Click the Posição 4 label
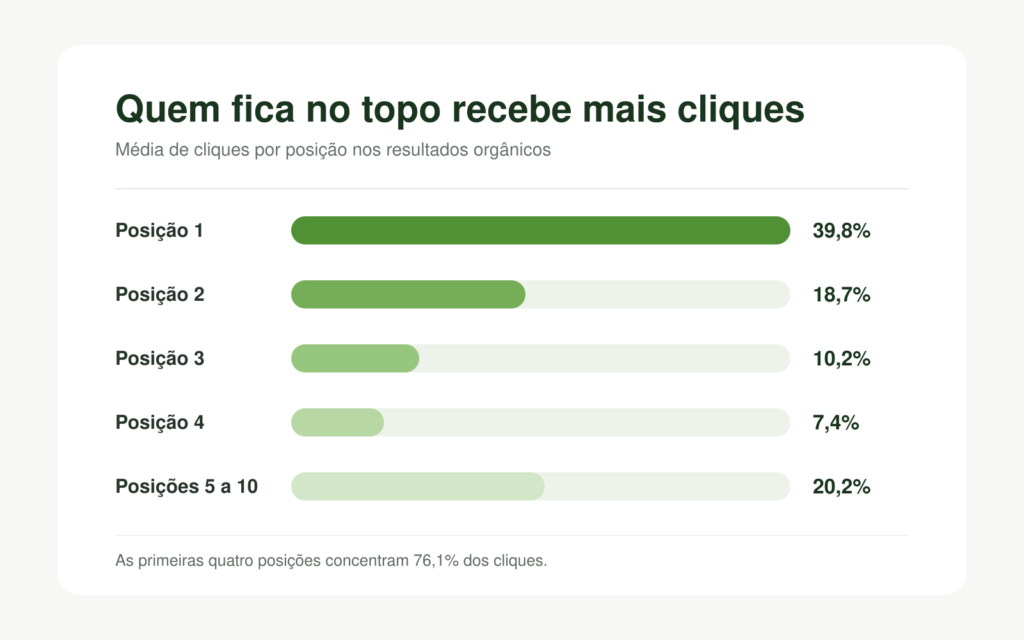 pyautogui.click(x=160, y=423)
